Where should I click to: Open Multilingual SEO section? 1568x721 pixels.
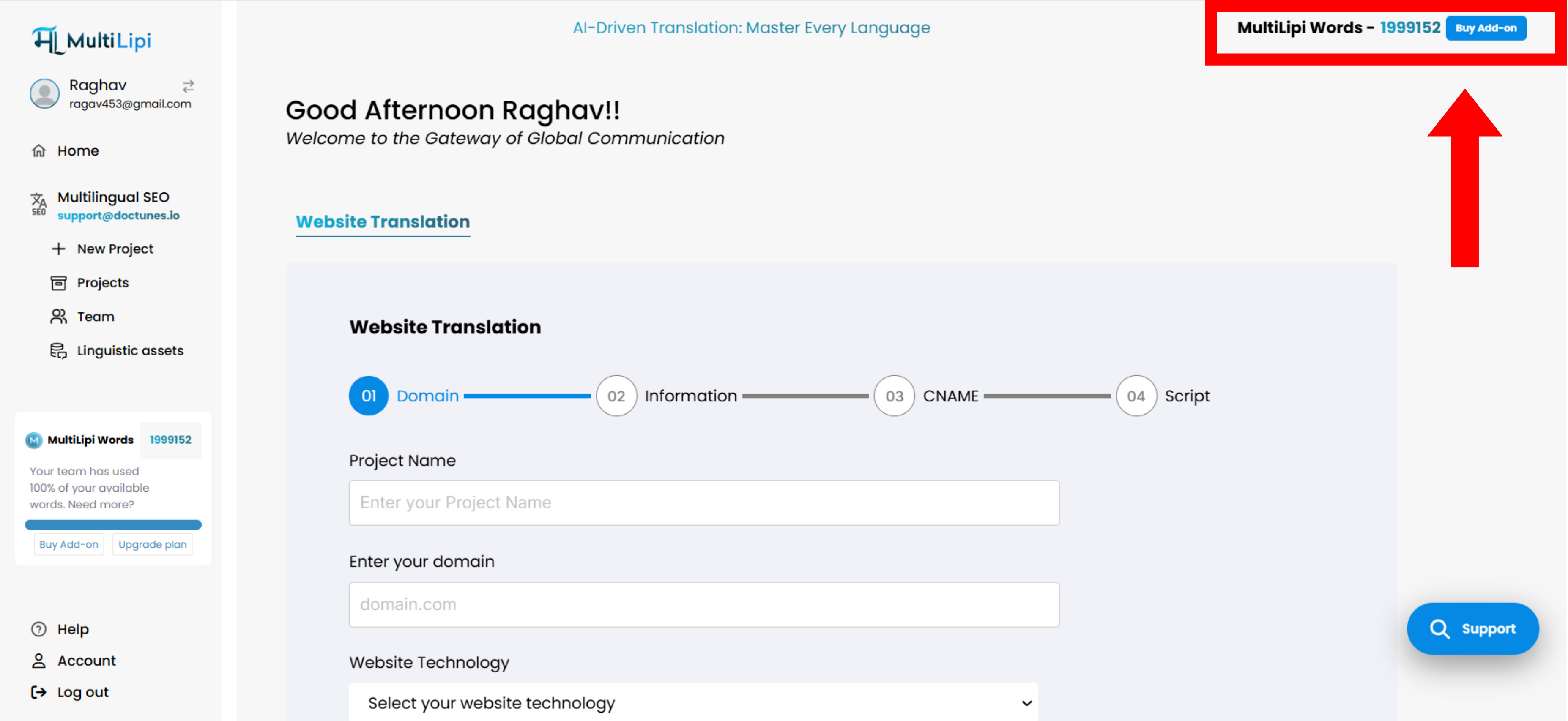[113, 197]
